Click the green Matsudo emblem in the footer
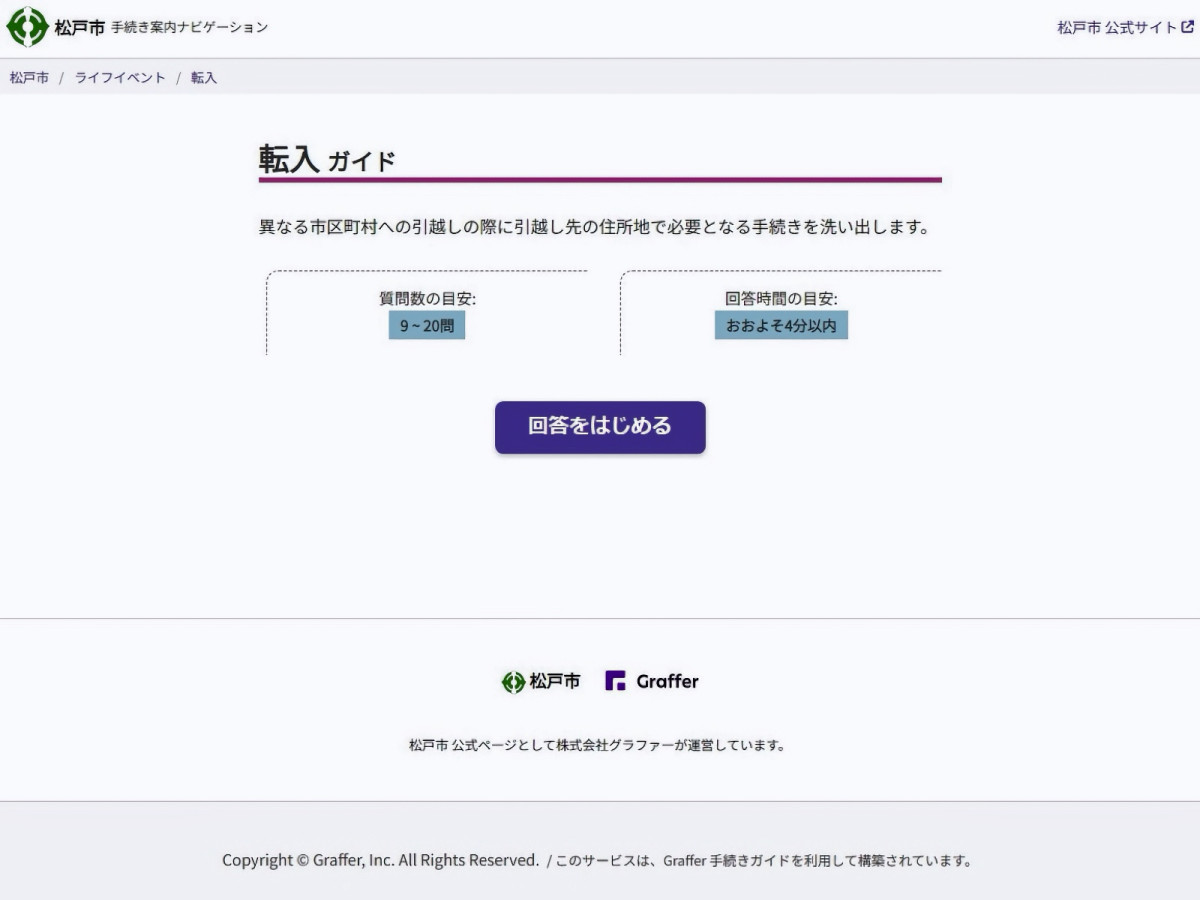The height and width of the screenshot is (900, 1200). (513, 682)
